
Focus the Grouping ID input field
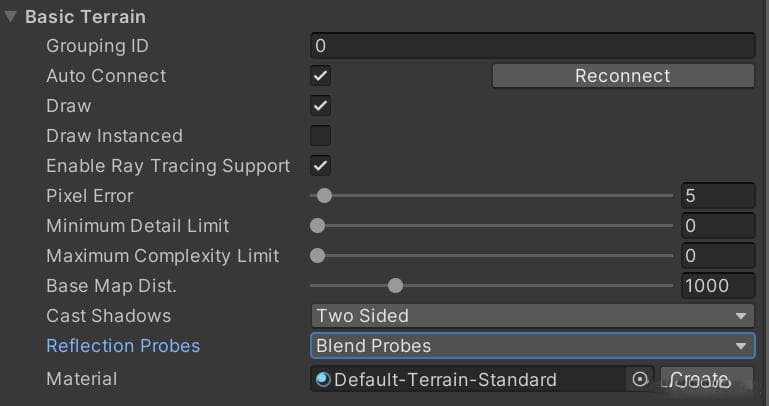(x=532, y=46)
